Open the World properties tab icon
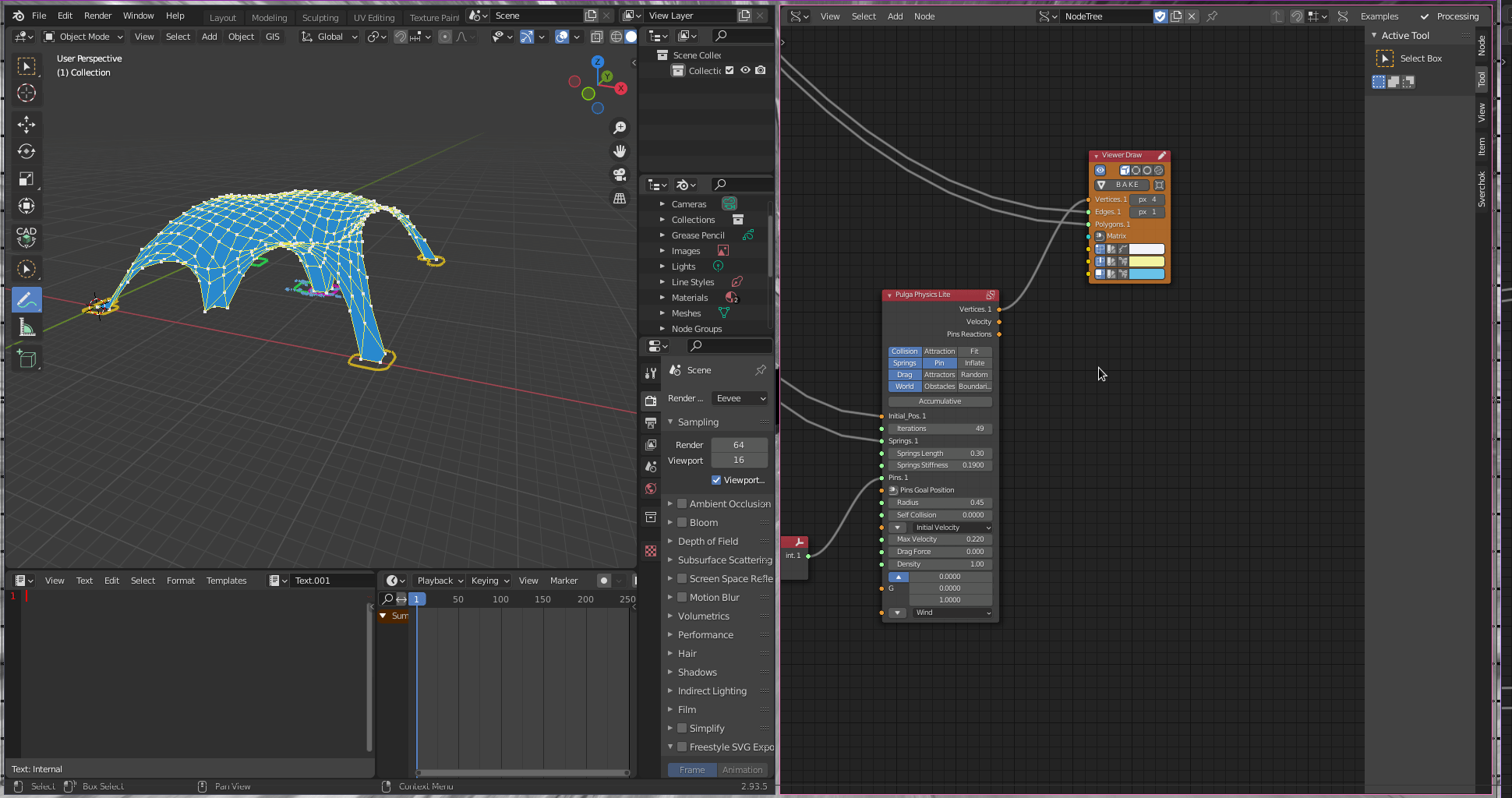Screen dimensions: 1512x798 tap(651, 489)
